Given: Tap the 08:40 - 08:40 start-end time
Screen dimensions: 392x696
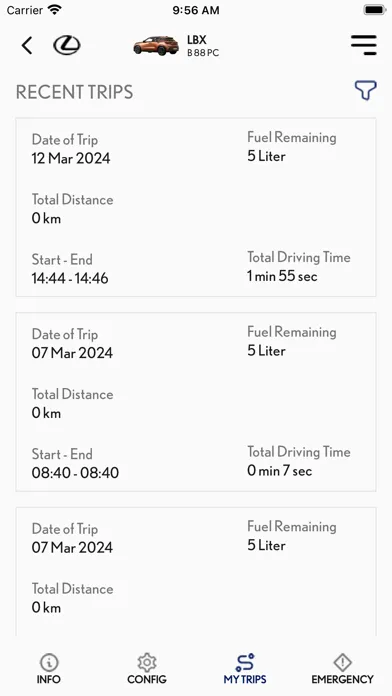Looking at the screenshot, I should tap(75, 473).
